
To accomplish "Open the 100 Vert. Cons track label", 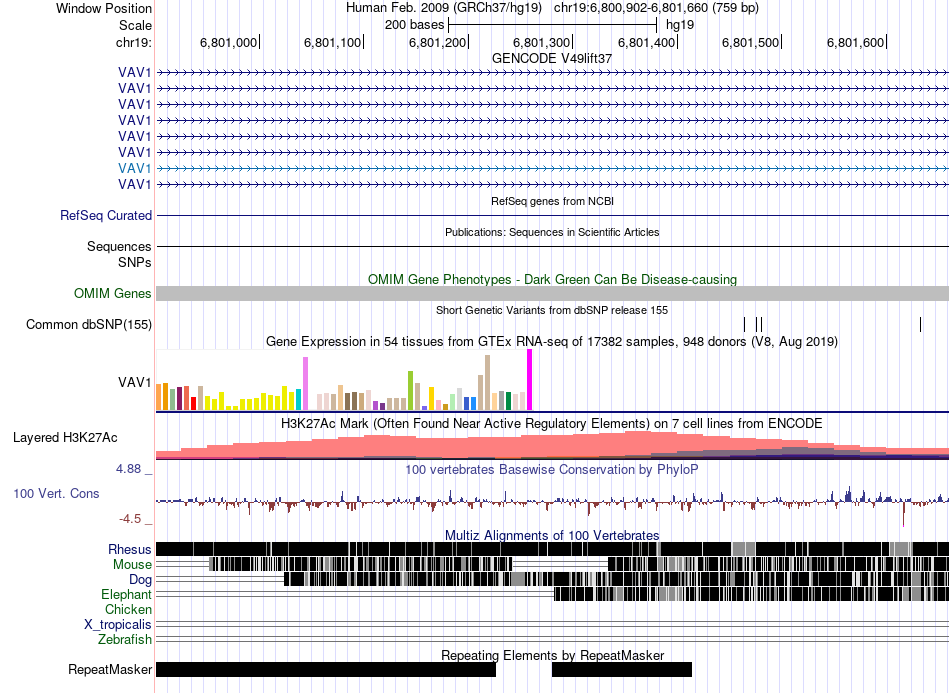I will coord(56,494).
